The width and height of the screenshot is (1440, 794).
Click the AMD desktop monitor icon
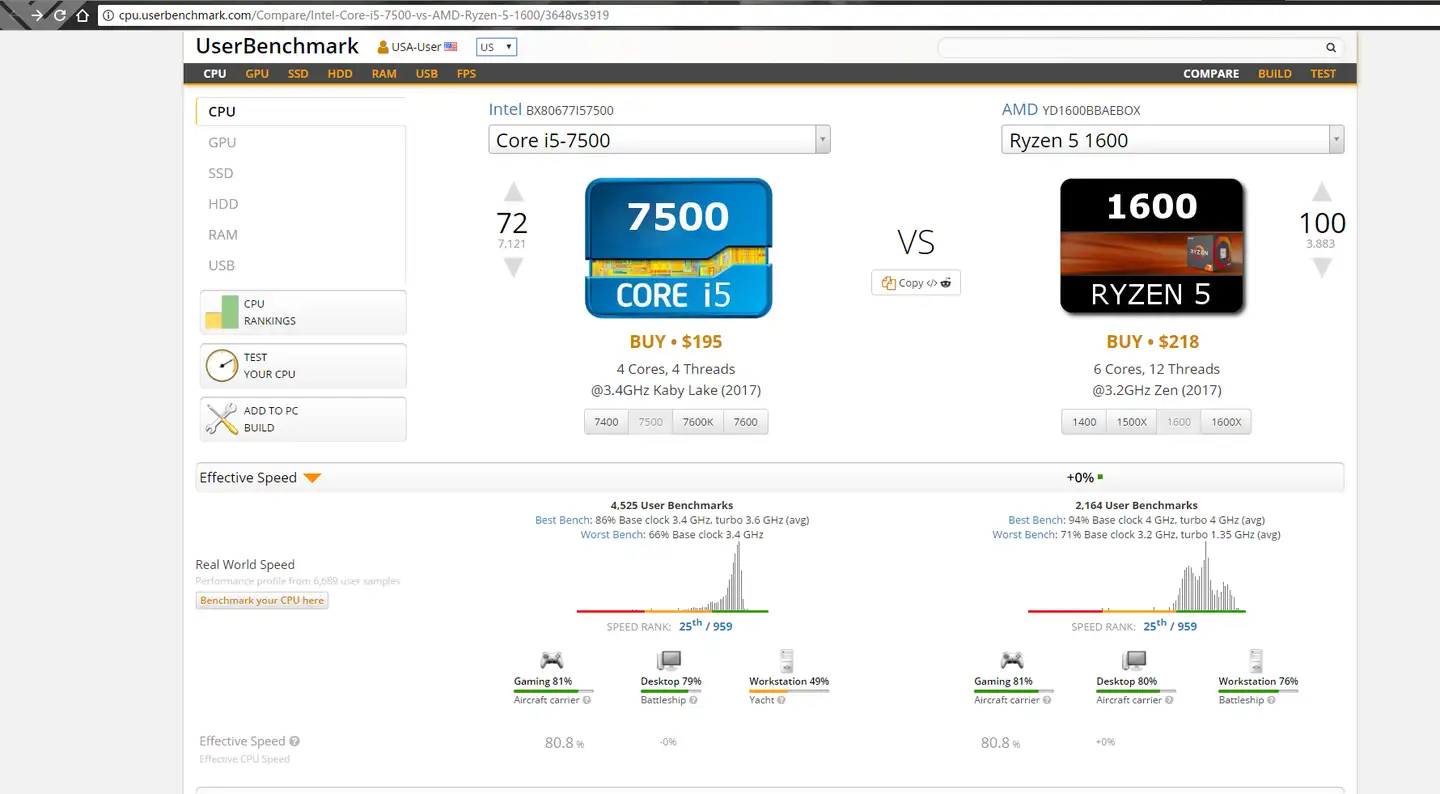point(1134,660)
